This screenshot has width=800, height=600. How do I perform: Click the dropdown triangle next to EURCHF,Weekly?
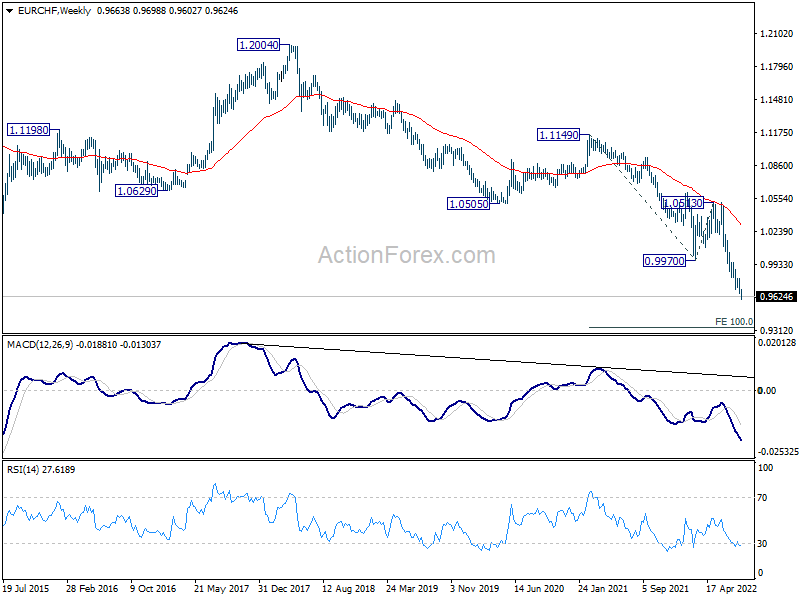coord(9,11)
